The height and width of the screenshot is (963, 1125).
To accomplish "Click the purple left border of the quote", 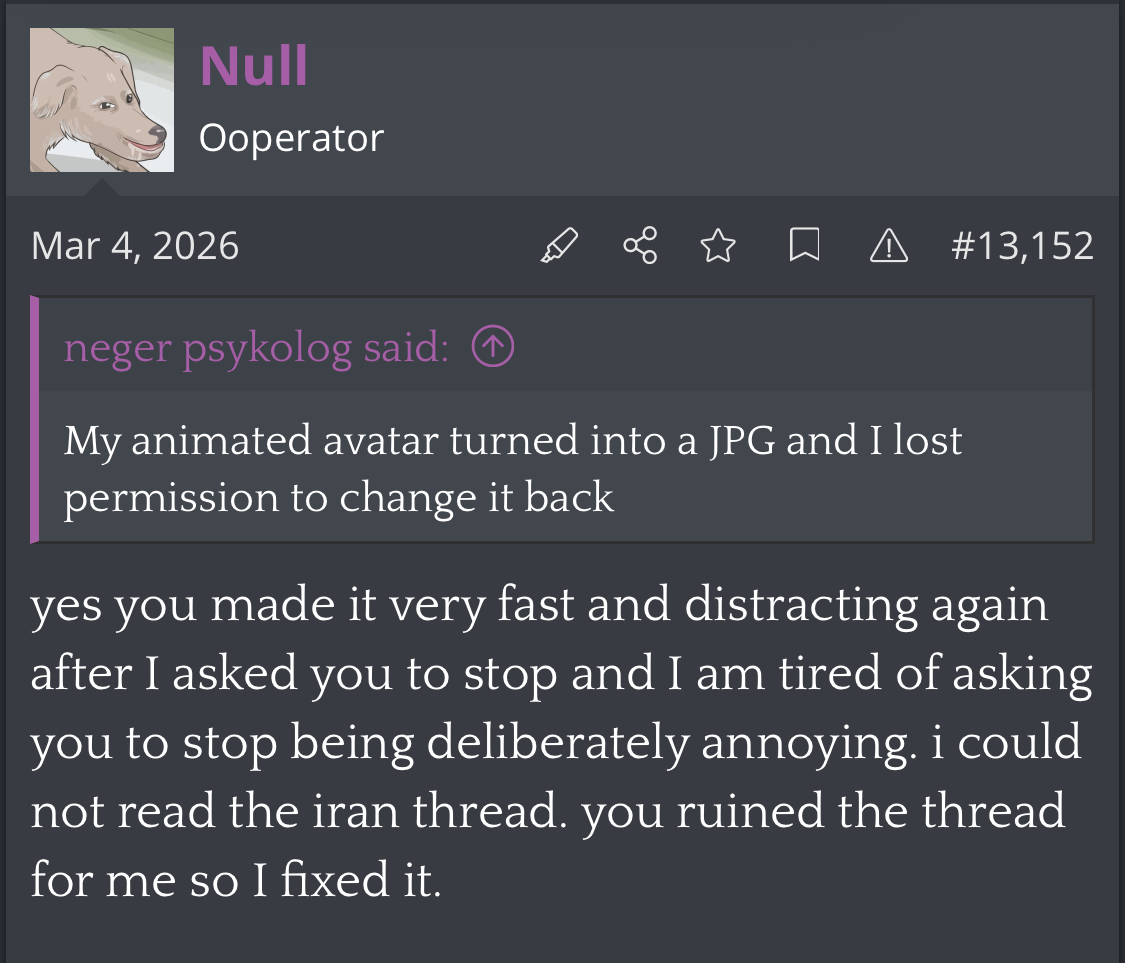I will [x=34, y=419].
